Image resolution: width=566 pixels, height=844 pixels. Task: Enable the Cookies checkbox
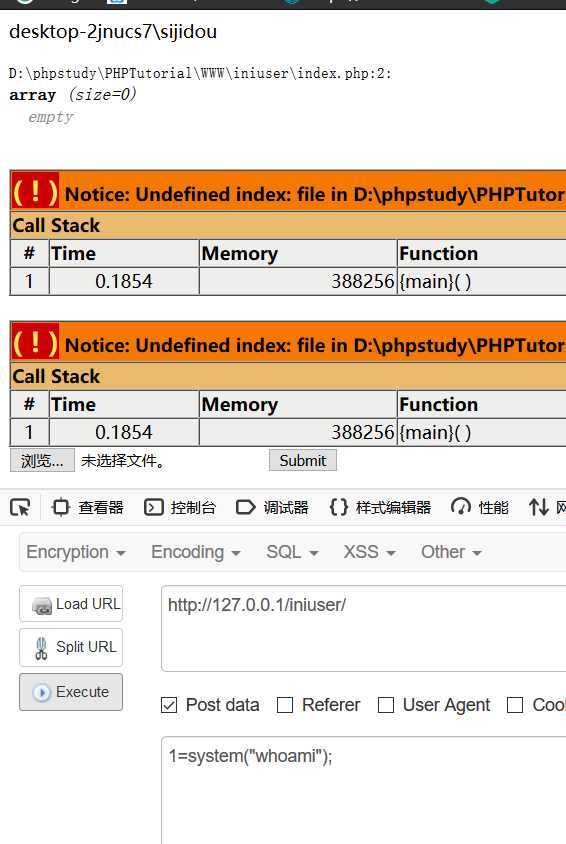515,705
